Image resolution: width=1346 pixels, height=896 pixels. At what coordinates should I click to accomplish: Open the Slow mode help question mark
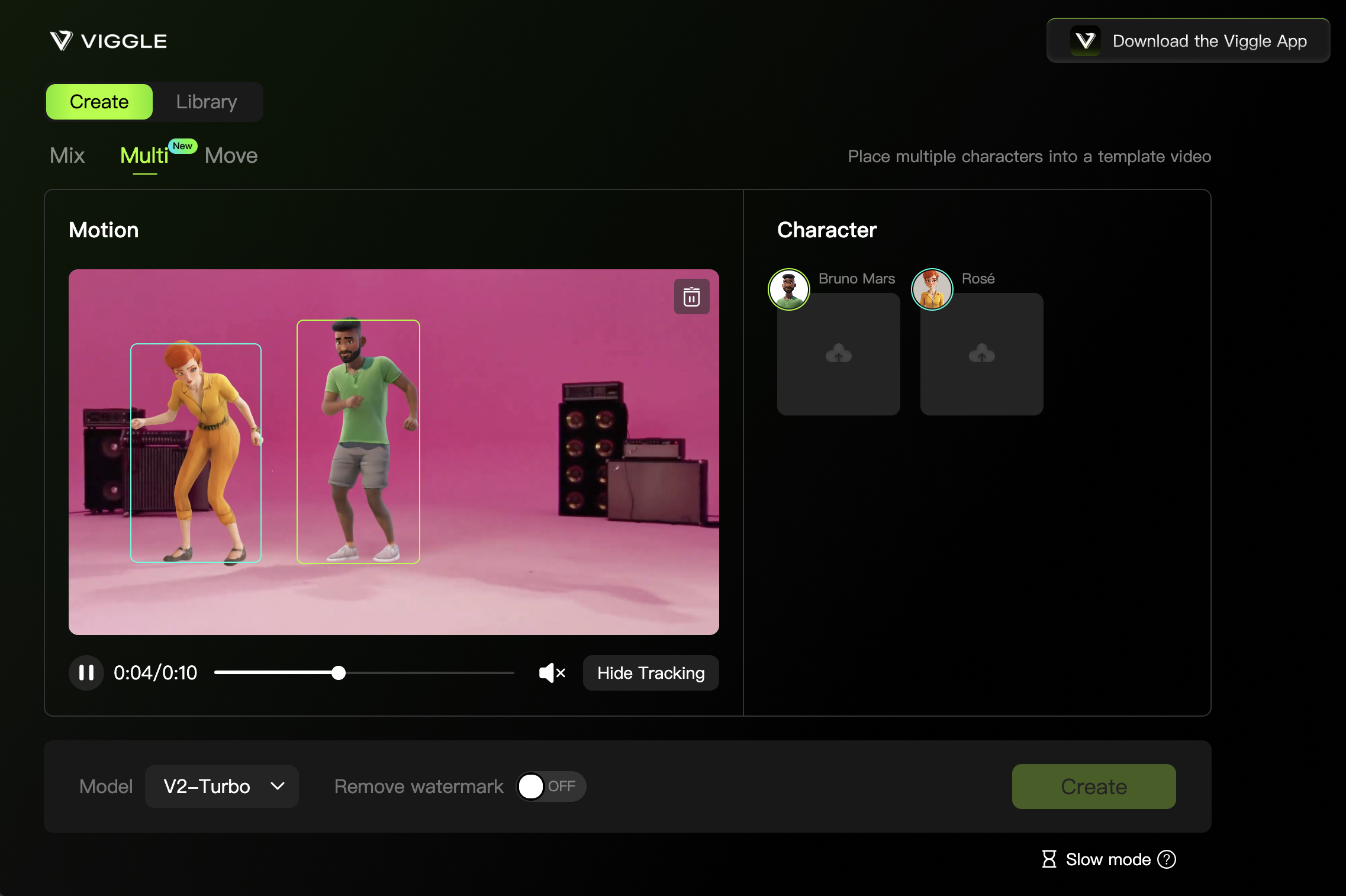(x=1167, y=859)
